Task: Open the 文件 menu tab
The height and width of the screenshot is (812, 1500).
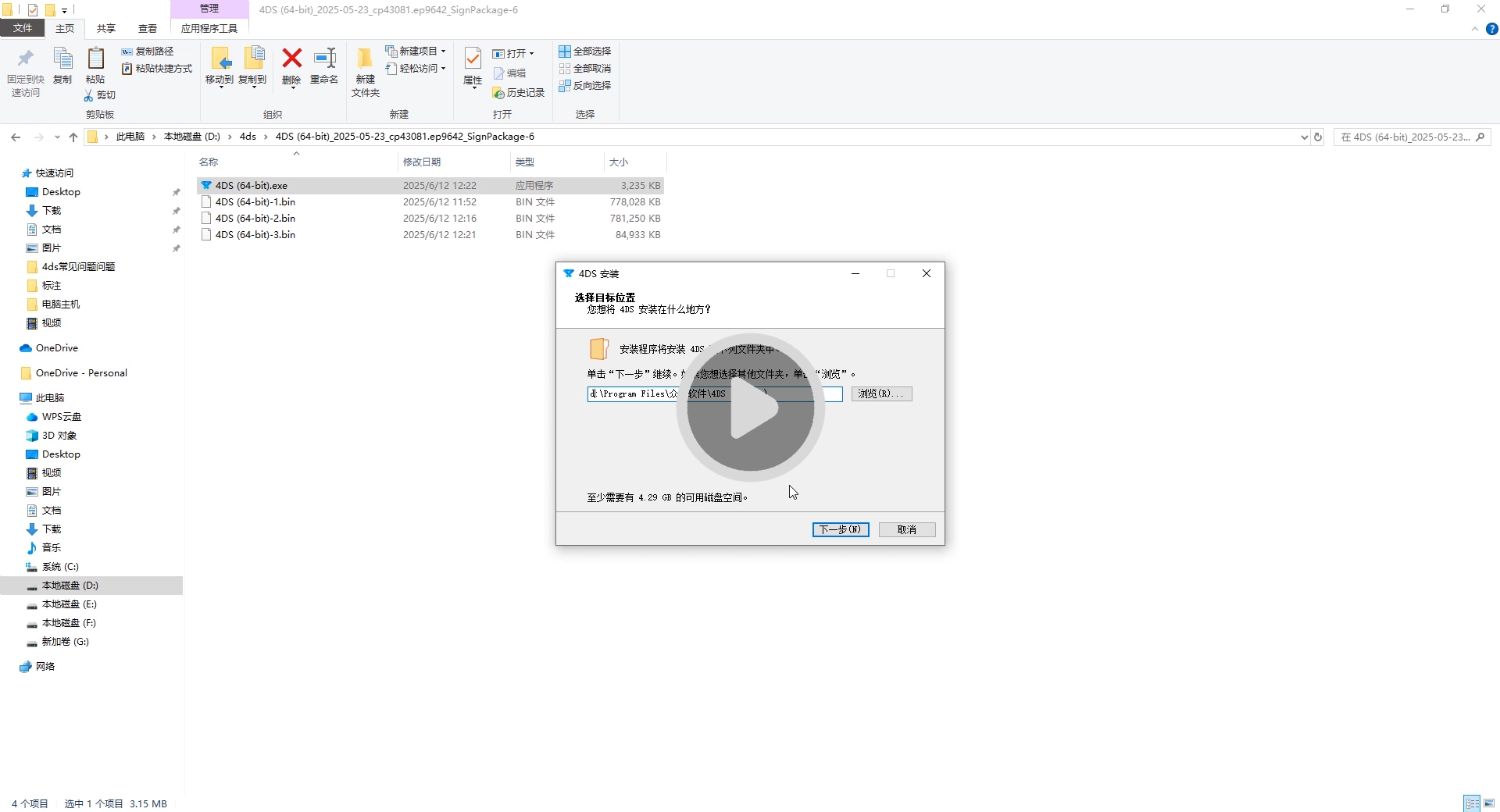Action: [x=23, y=28]
